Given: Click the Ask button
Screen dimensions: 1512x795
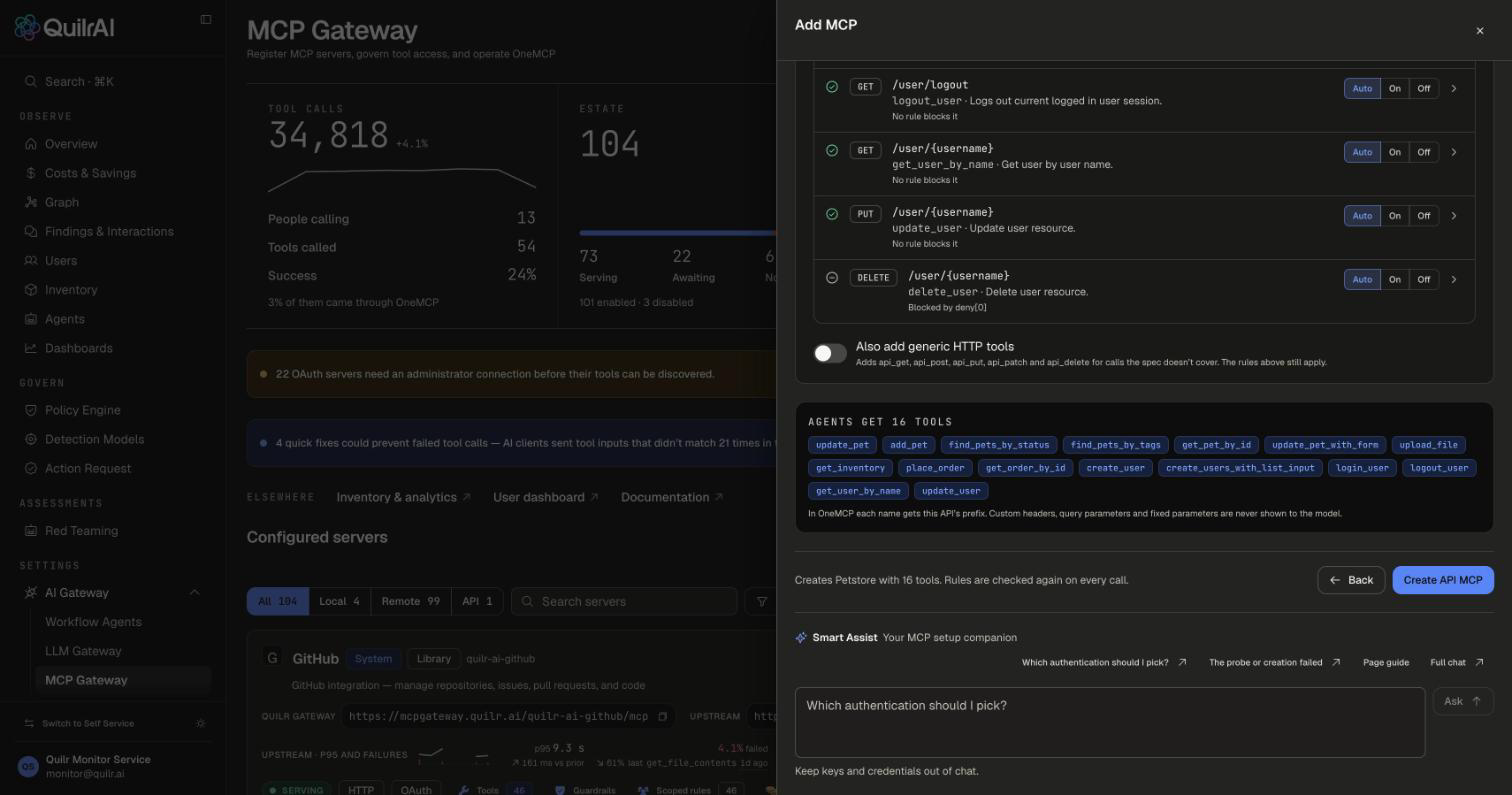Looking at the screenshot, I should 1463,701.
